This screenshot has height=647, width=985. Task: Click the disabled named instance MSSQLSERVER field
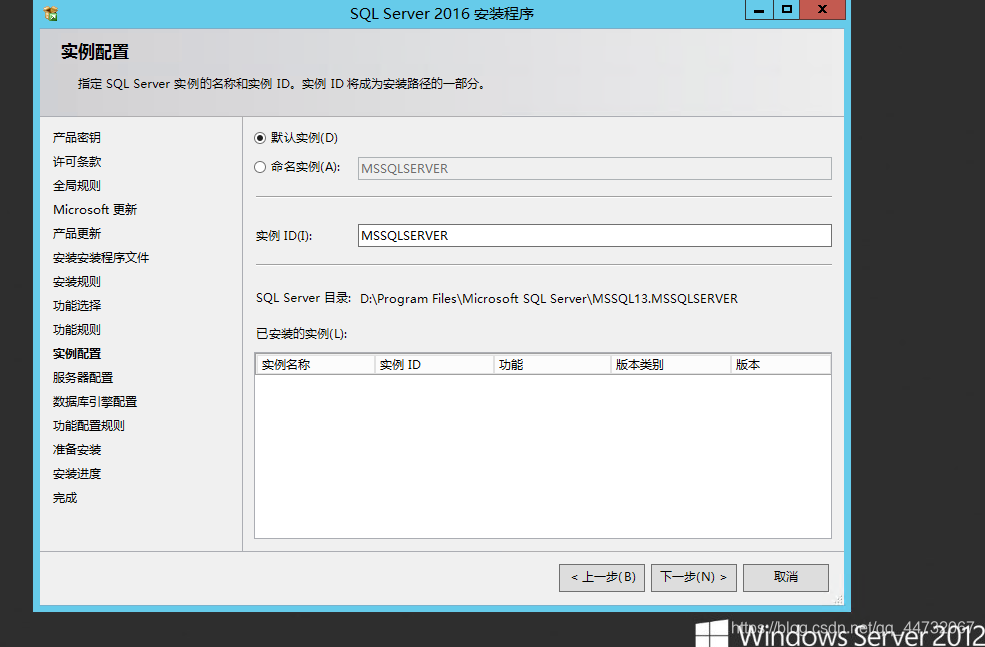594,168
